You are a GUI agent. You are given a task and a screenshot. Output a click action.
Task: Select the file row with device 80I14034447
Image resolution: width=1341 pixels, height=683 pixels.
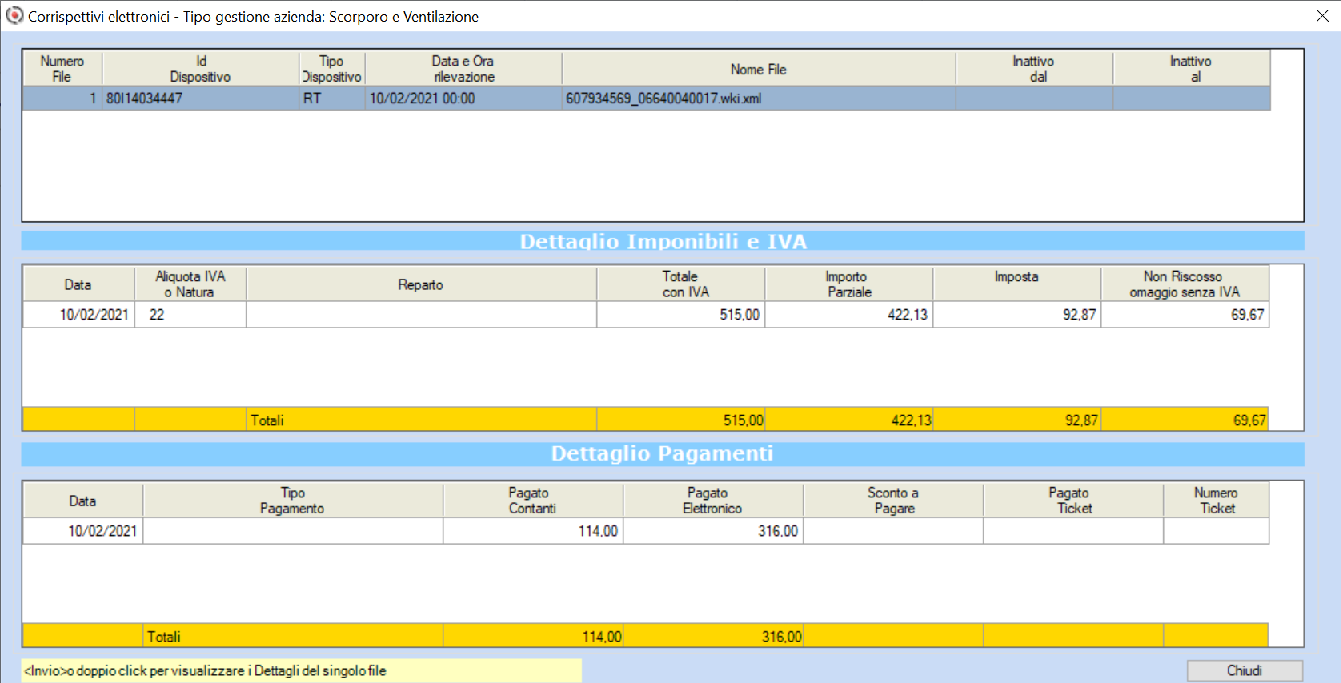[647, 98]
